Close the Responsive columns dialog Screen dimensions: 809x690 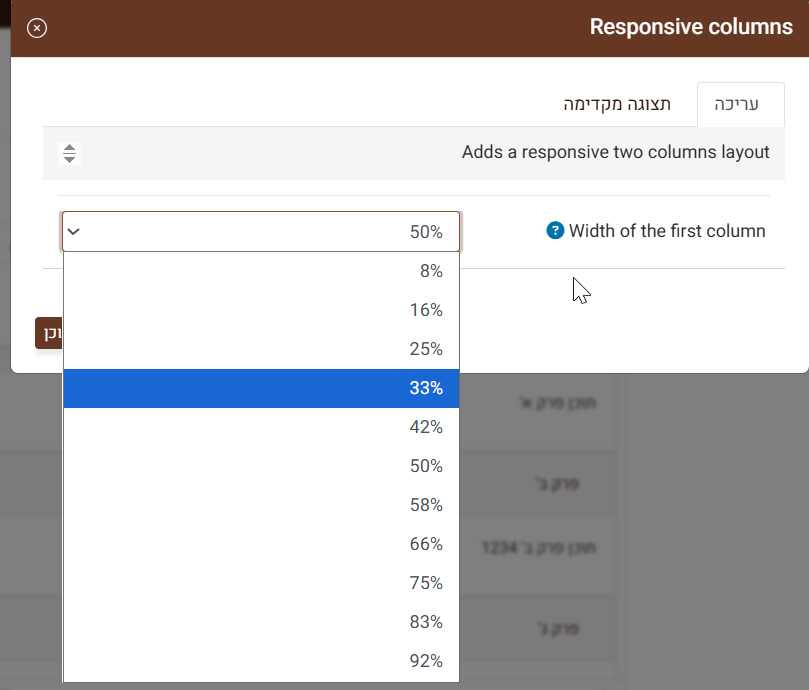coord(37,28)
